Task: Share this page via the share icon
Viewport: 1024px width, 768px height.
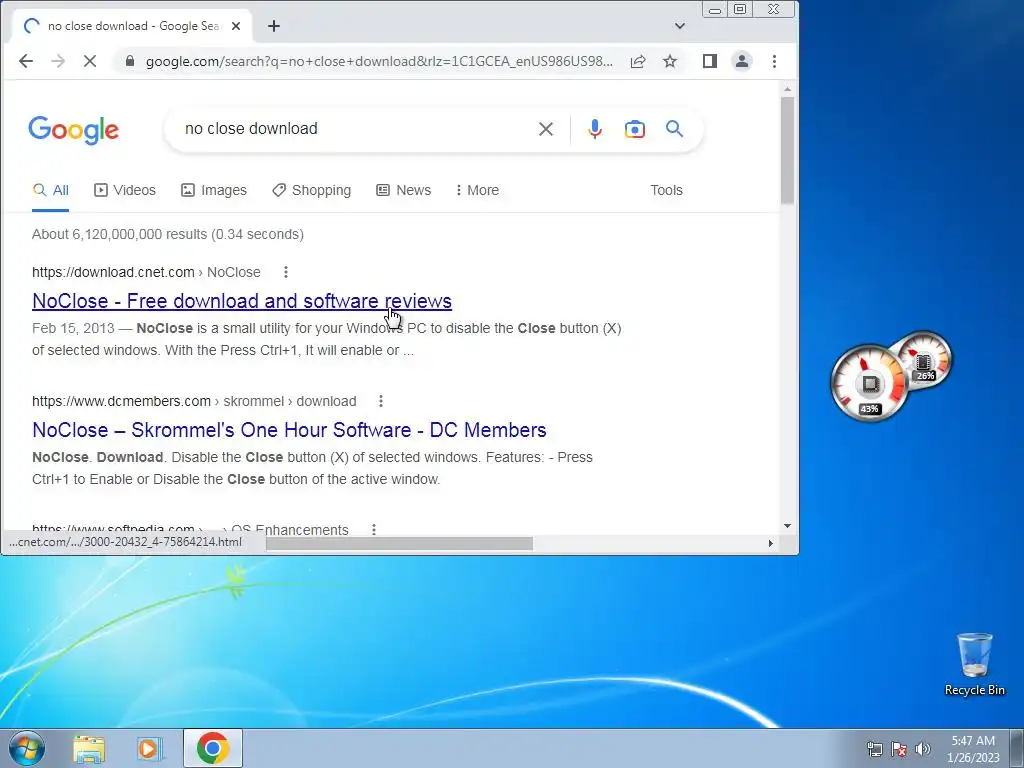Action: tap(638, 61)
